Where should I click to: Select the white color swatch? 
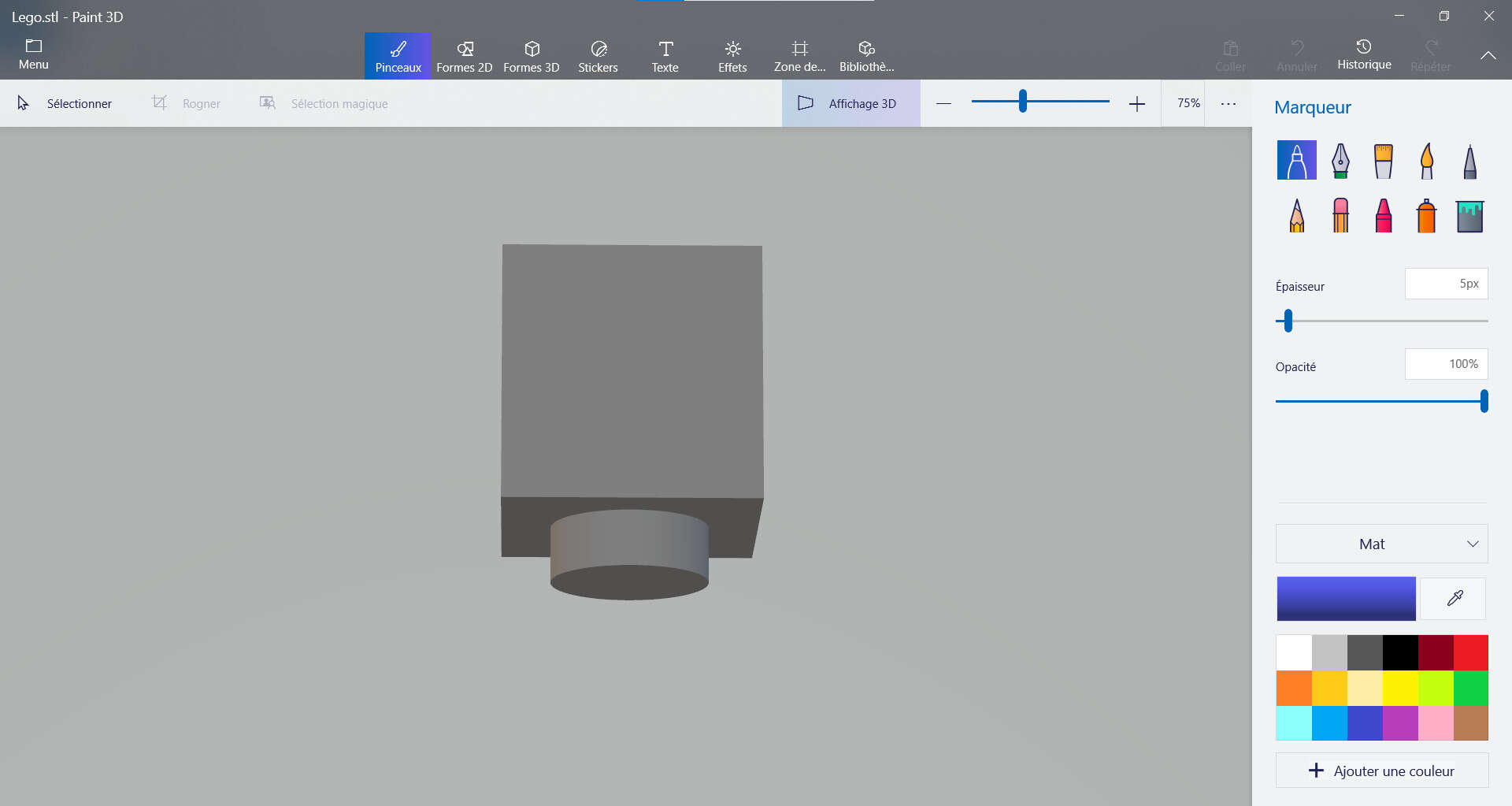[x=1293, y=652]
